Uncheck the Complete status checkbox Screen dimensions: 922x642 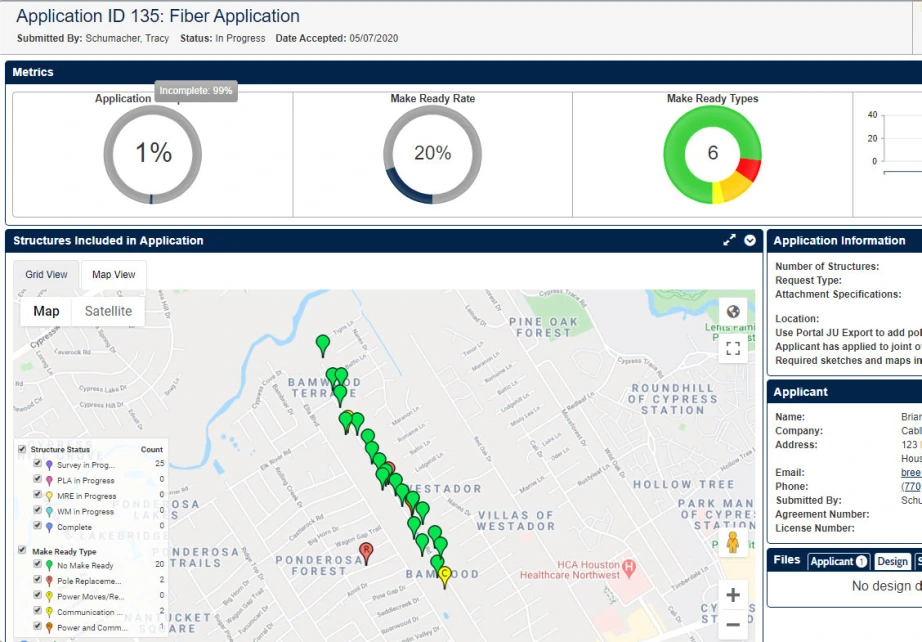click(38, 525)
